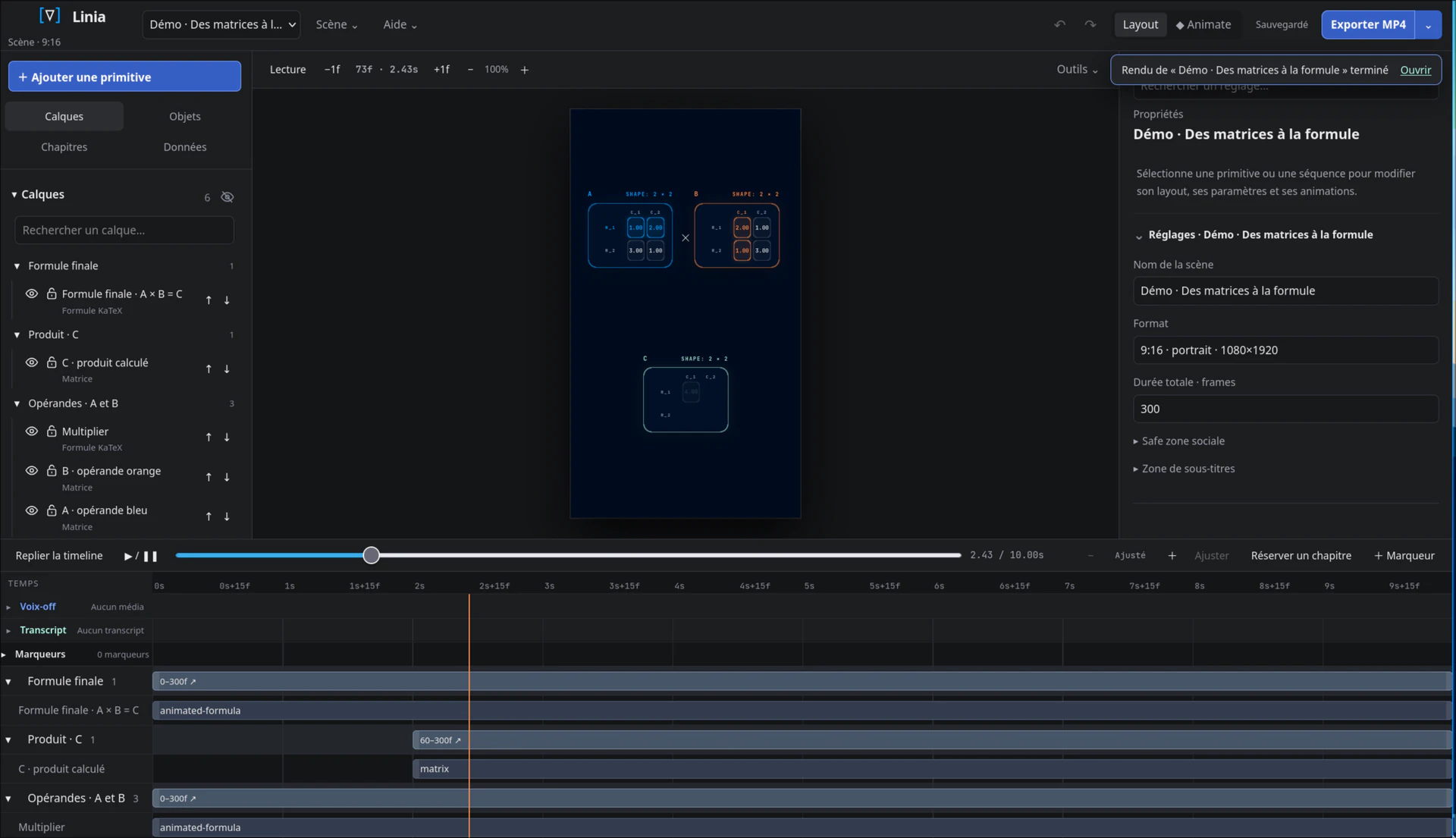The width and height of the screenshot is (1456, 838).
Task: Click the Durée totale frames field
Action: [1285, 409]
